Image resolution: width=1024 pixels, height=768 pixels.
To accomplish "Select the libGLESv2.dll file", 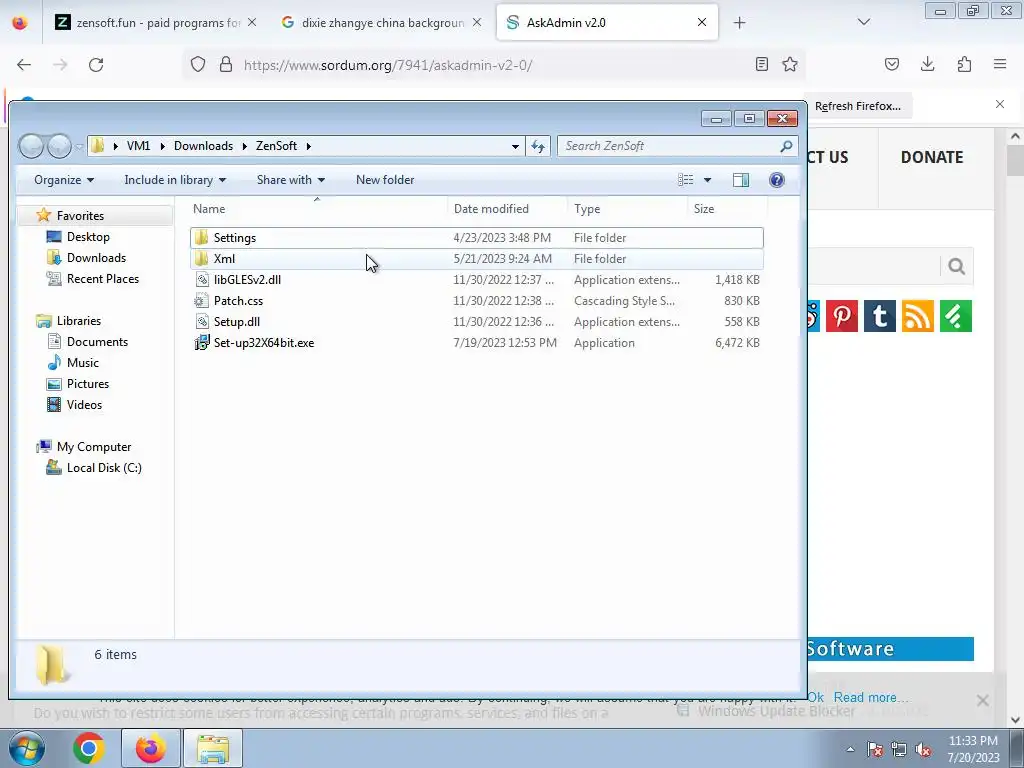I will (477, 280).
